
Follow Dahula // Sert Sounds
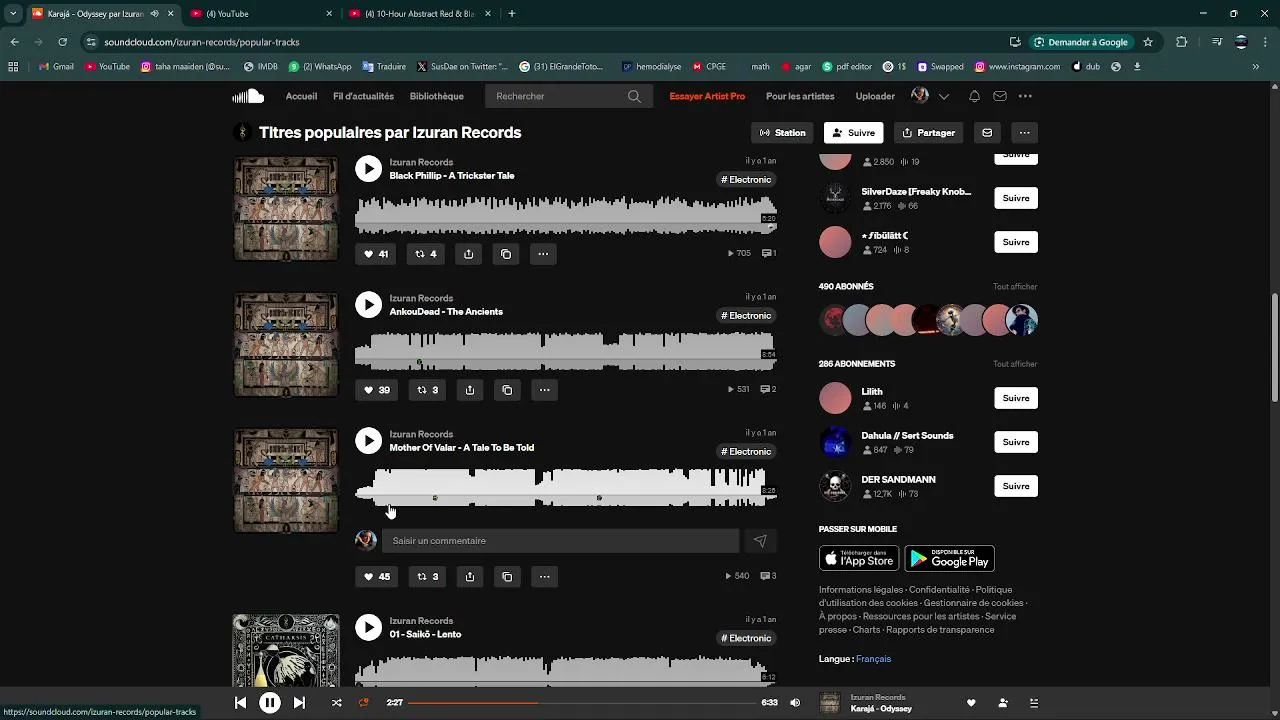(1016, 442)
